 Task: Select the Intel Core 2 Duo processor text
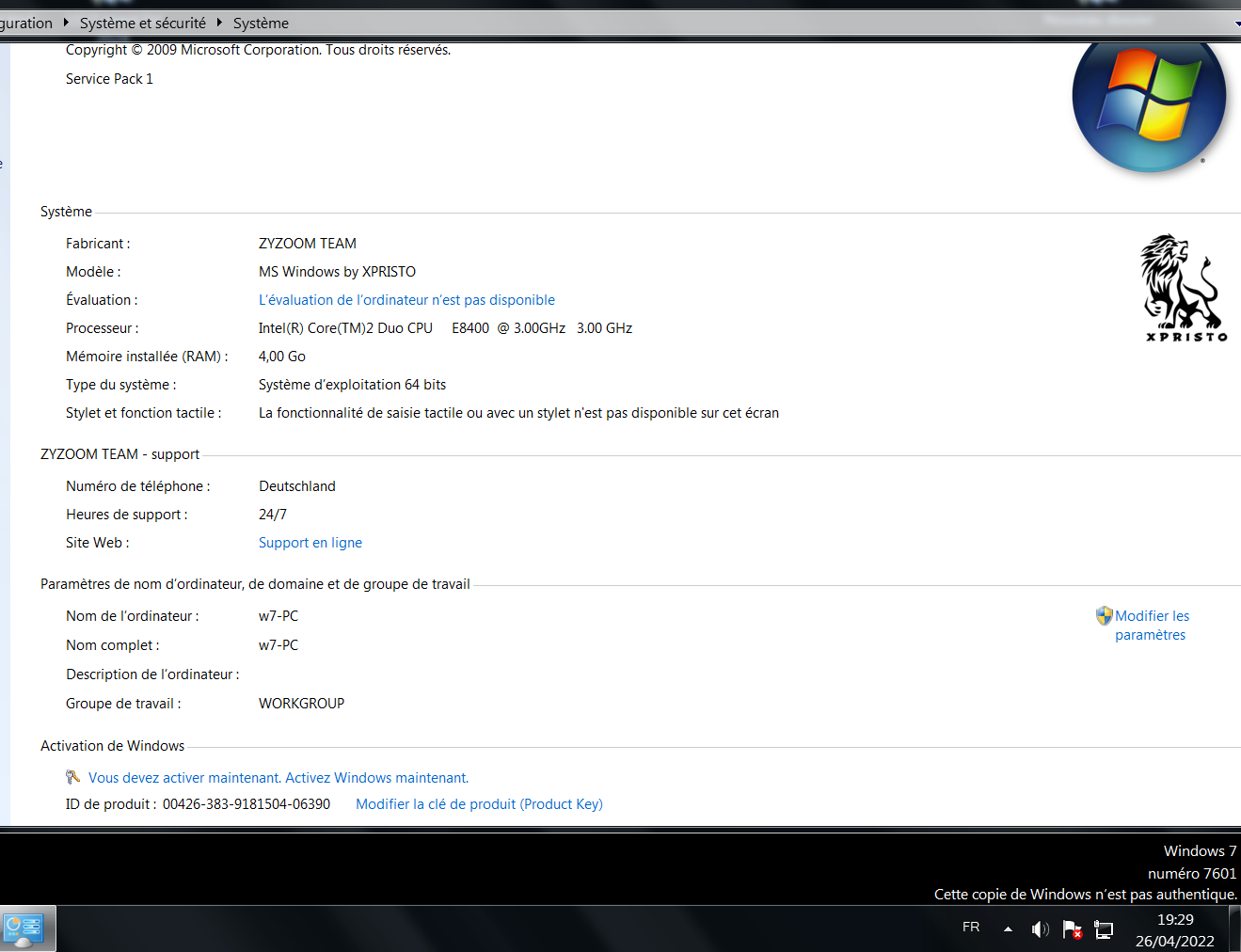445,328
